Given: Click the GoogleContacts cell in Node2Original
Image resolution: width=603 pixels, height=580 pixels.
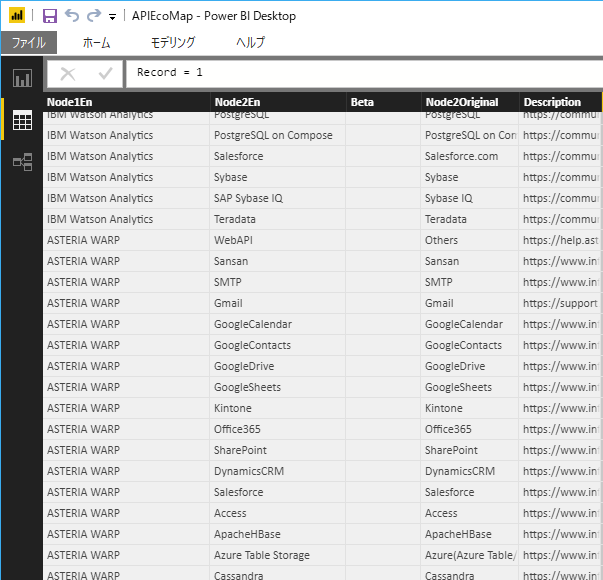Looking at the screenshot, I should pos(470,345).
